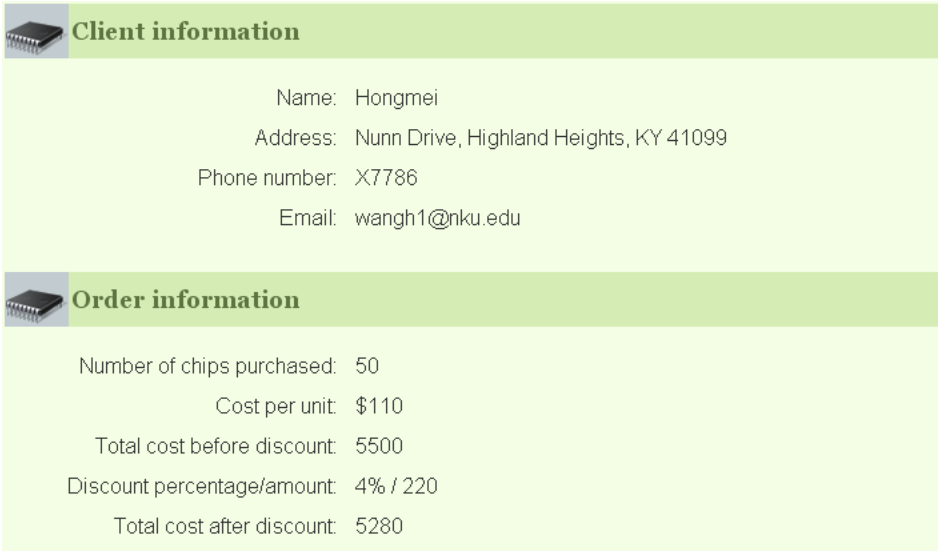
Task: Click the Number of chips purchased label
Action: (x=207, y=366)
